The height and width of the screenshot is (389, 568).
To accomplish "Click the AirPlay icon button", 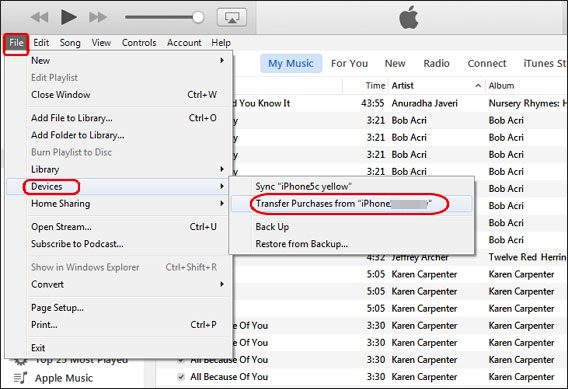I will coord(232,17).
